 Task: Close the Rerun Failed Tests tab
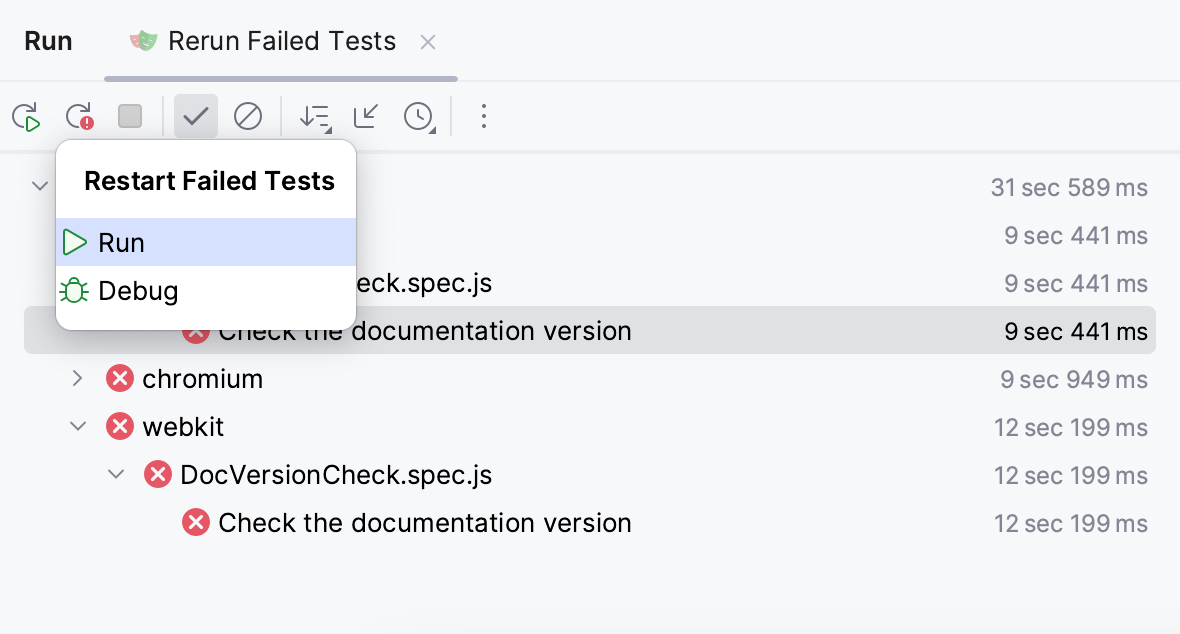(428, 42)
